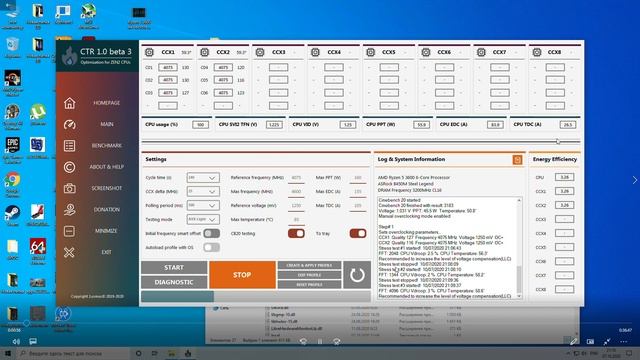Viewport: 640px width, 360px height.
Task: Click the Reference voltage input field
Action: click(296, 206)
